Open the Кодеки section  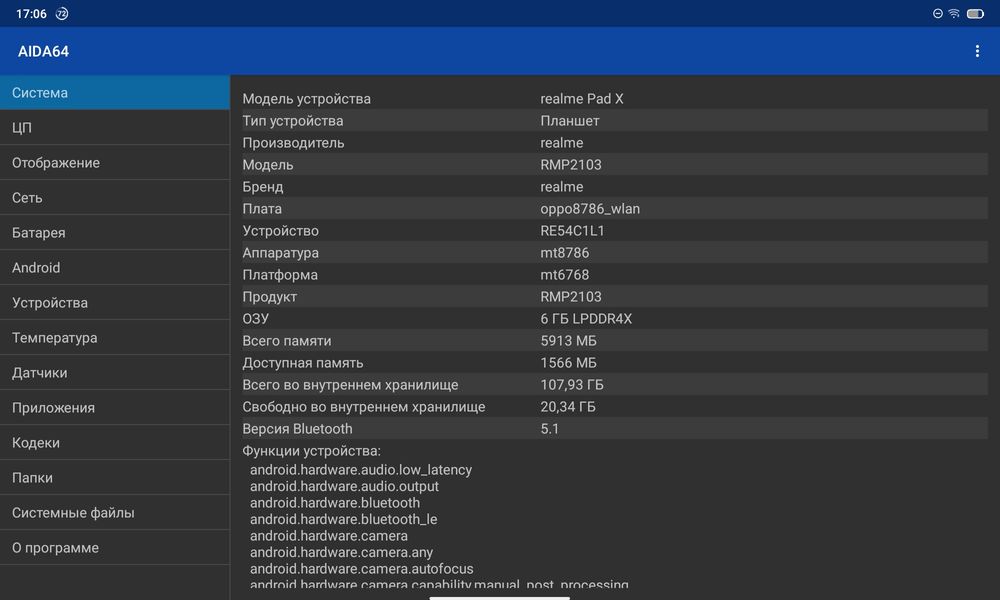pyautogui.click(x=115, y=443)
